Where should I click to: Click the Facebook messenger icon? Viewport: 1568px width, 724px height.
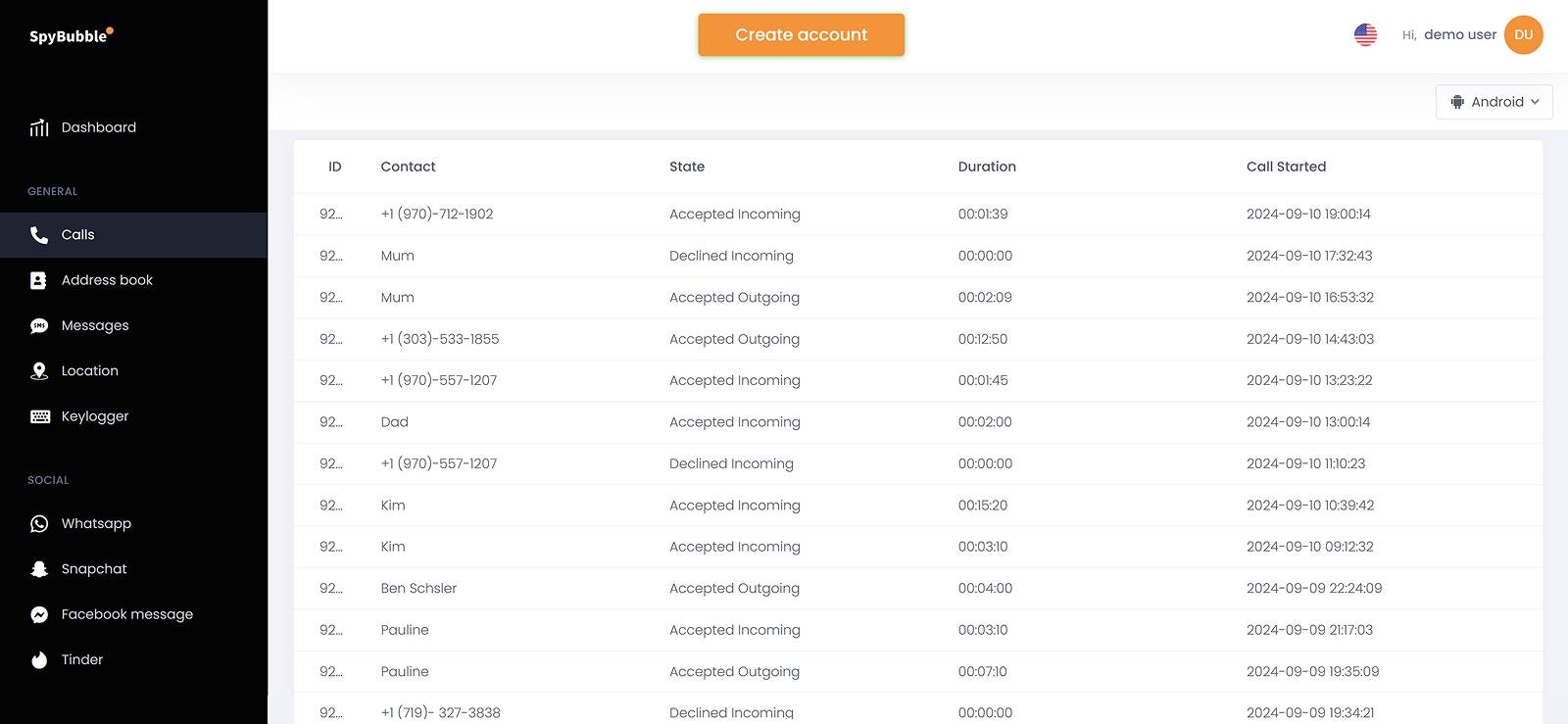39,614
